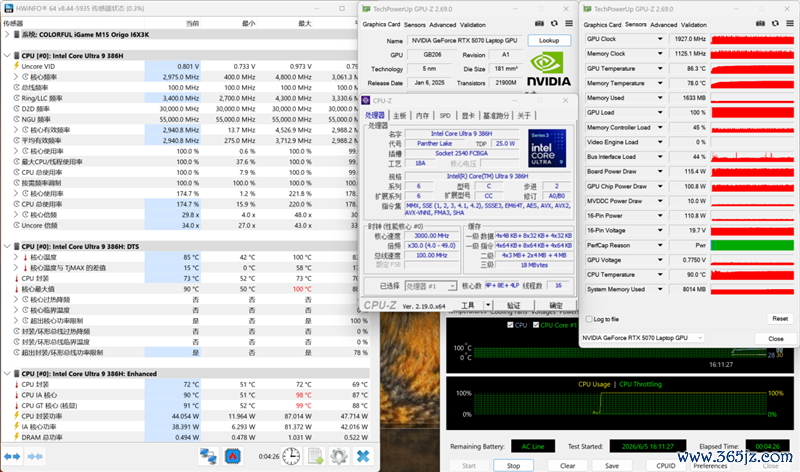Open Validation tab in GPU-Z Graphics Card window
This screenshot has width=800, height=472.
point(472,24)
